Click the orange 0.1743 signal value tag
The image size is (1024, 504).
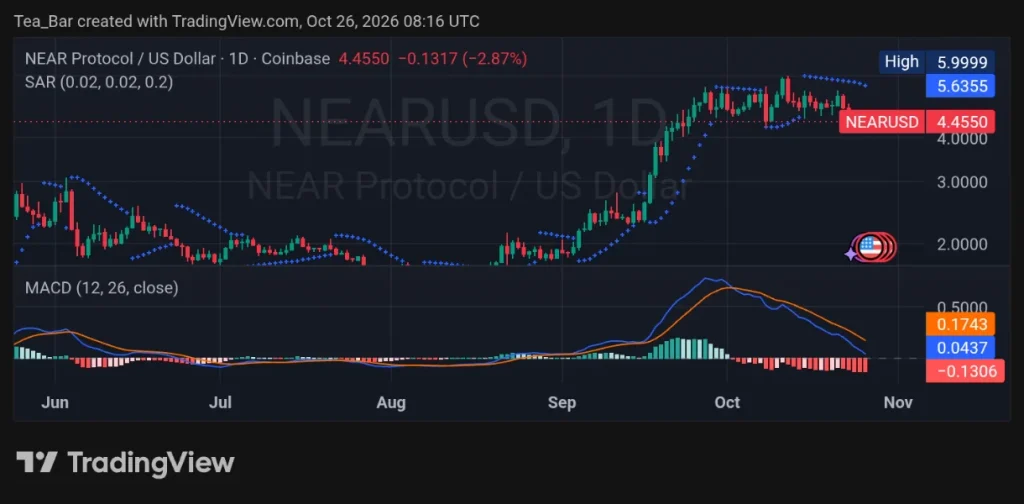[960, 324]
